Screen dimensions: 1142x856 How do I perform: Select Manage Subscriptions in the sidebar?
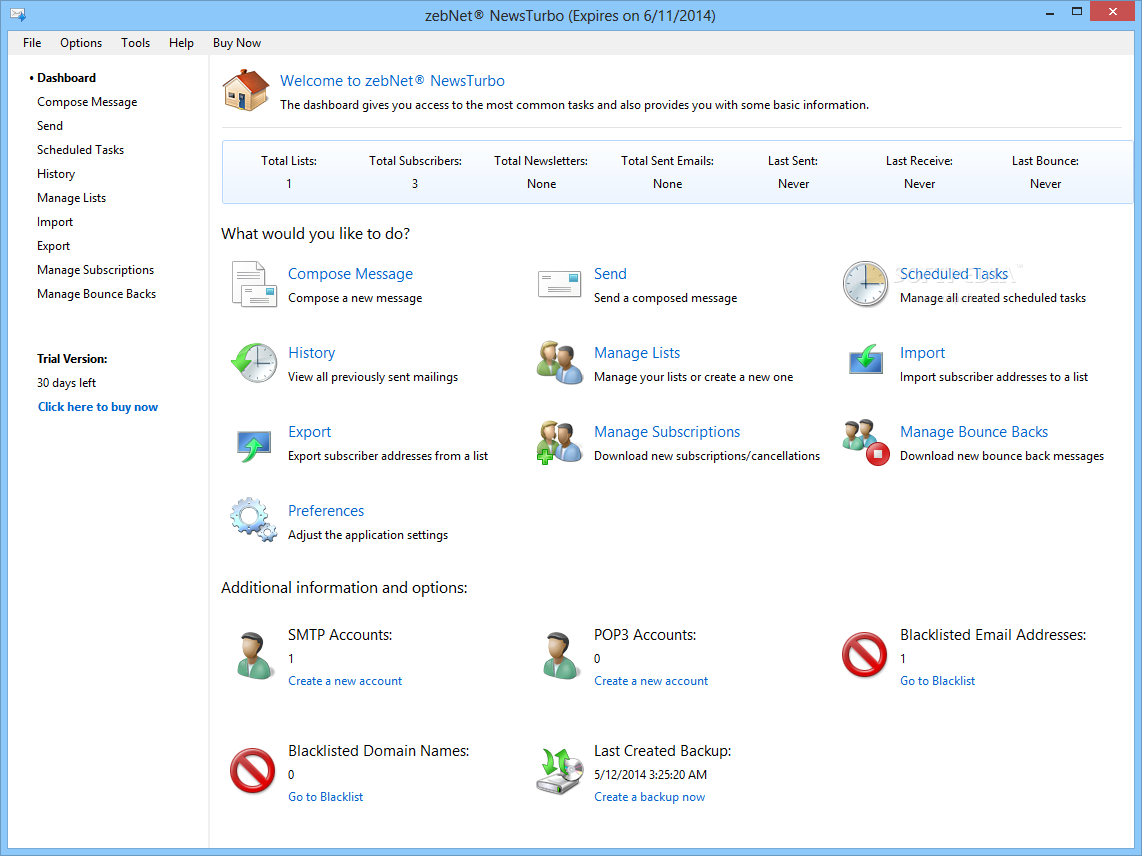pyautogui.click(x=95, y=270)
